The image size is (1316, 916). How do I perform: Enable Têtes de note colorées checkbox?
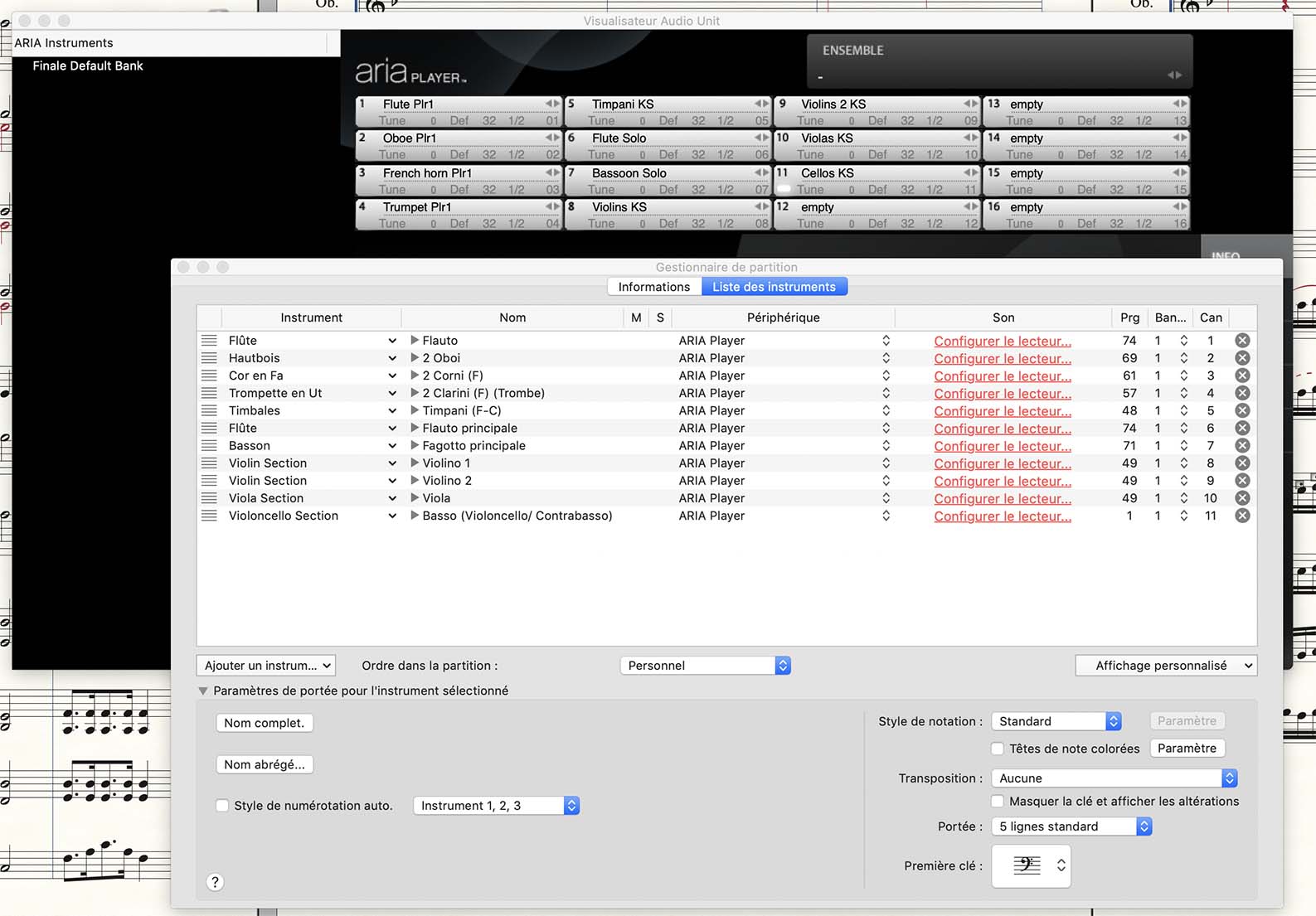click(x=998, y=749)
